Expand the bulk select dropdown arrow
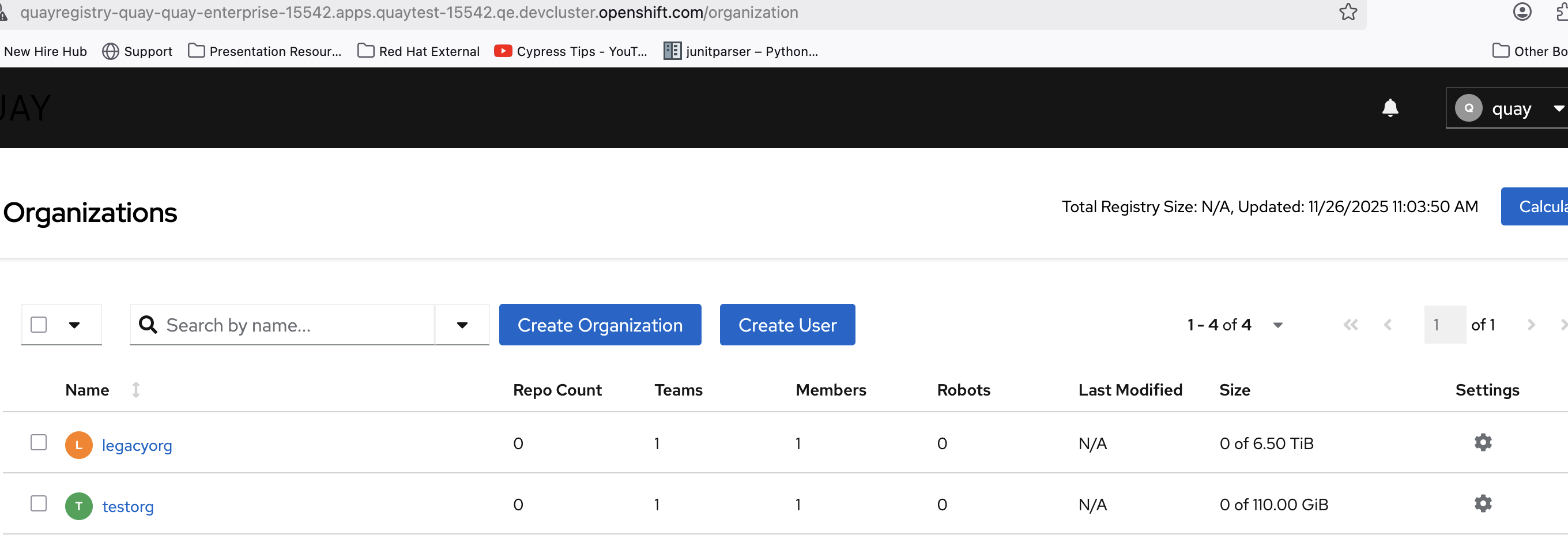 click(x=74, y=325)
